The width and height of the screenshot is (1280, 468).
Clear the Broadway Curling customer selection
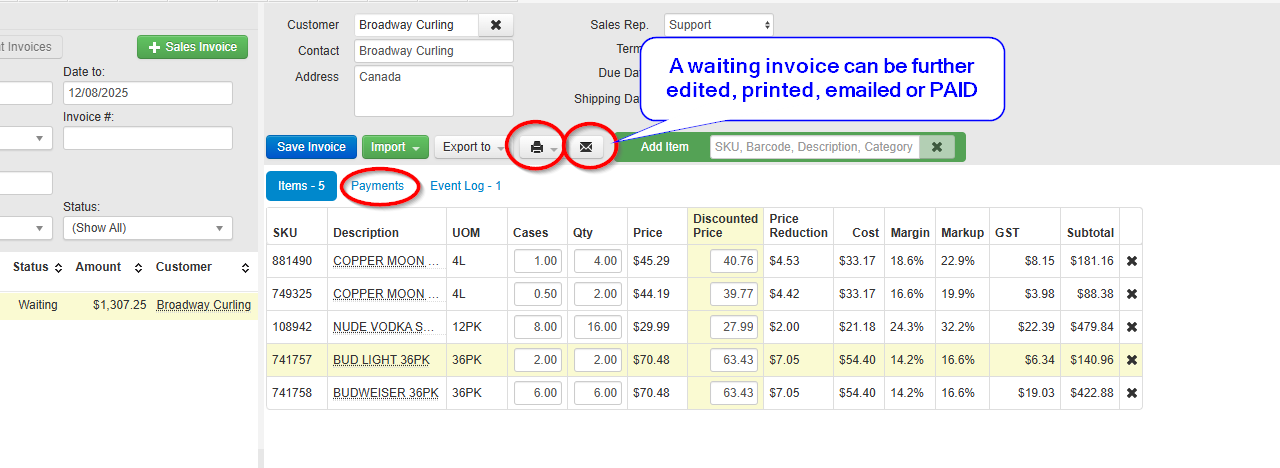click(x=496, y=25)
